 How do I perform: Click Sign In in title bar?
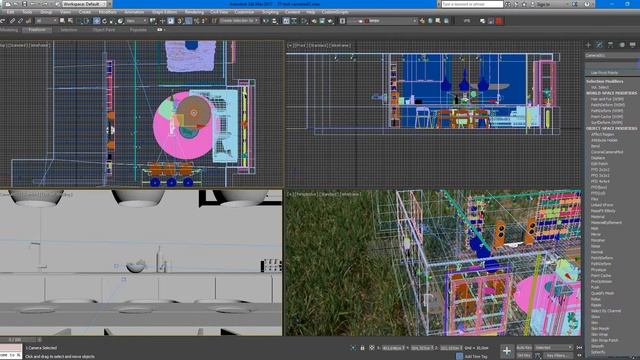pyautogui.click(x=543, y=4)
